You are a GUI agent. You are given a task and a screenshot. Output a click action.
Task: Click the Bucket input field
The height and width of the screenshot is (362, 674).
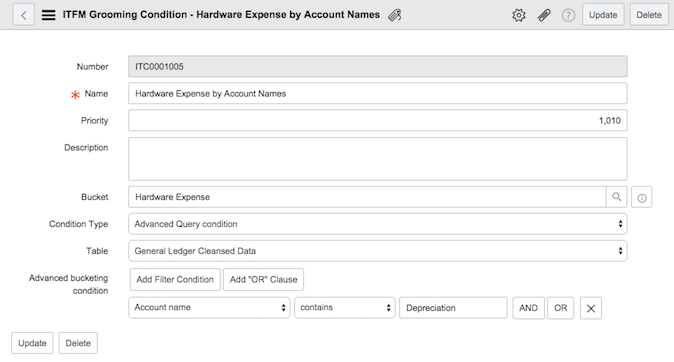click(x=367, y=197)
